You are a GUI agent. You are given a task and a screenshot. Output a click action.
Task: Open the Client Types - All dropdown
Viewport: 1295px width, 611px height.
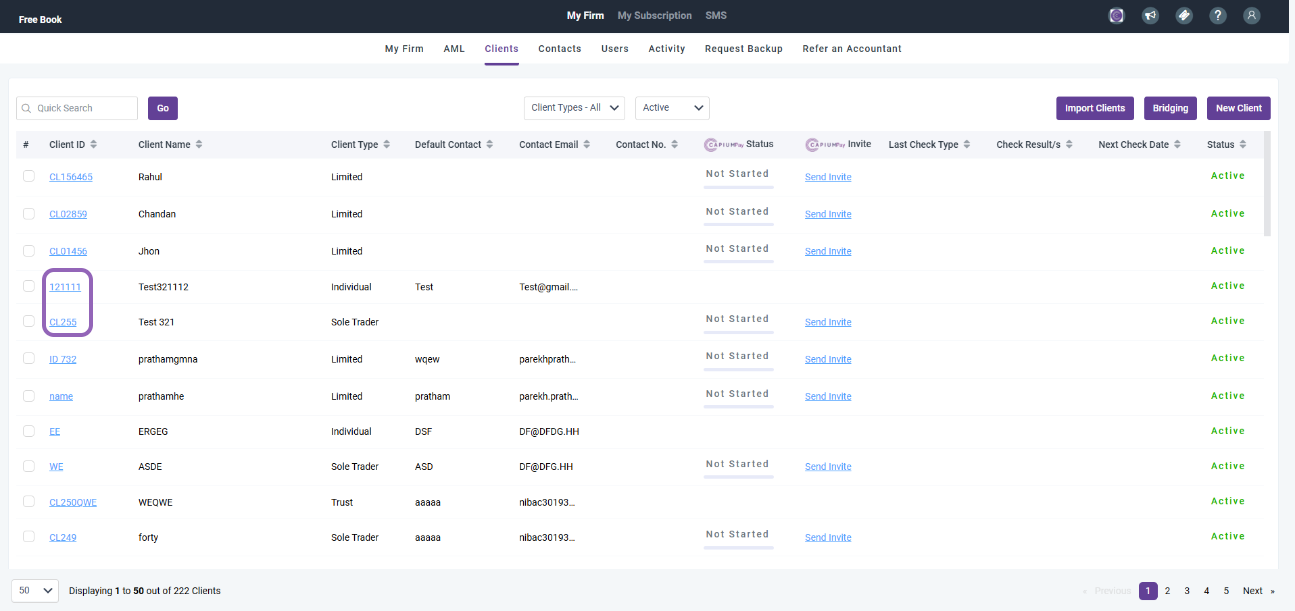[574, 108]
